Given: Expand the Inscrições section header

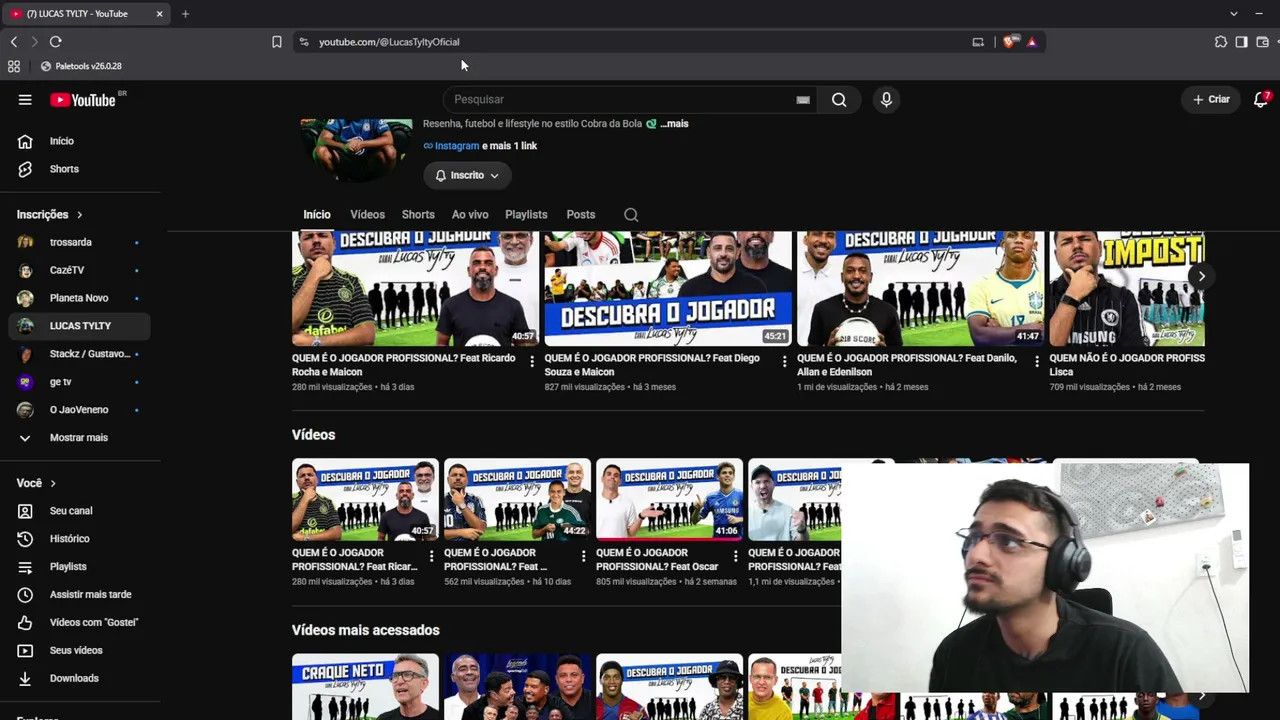Looking at the screenshot, I should click(x=50, y=215).
